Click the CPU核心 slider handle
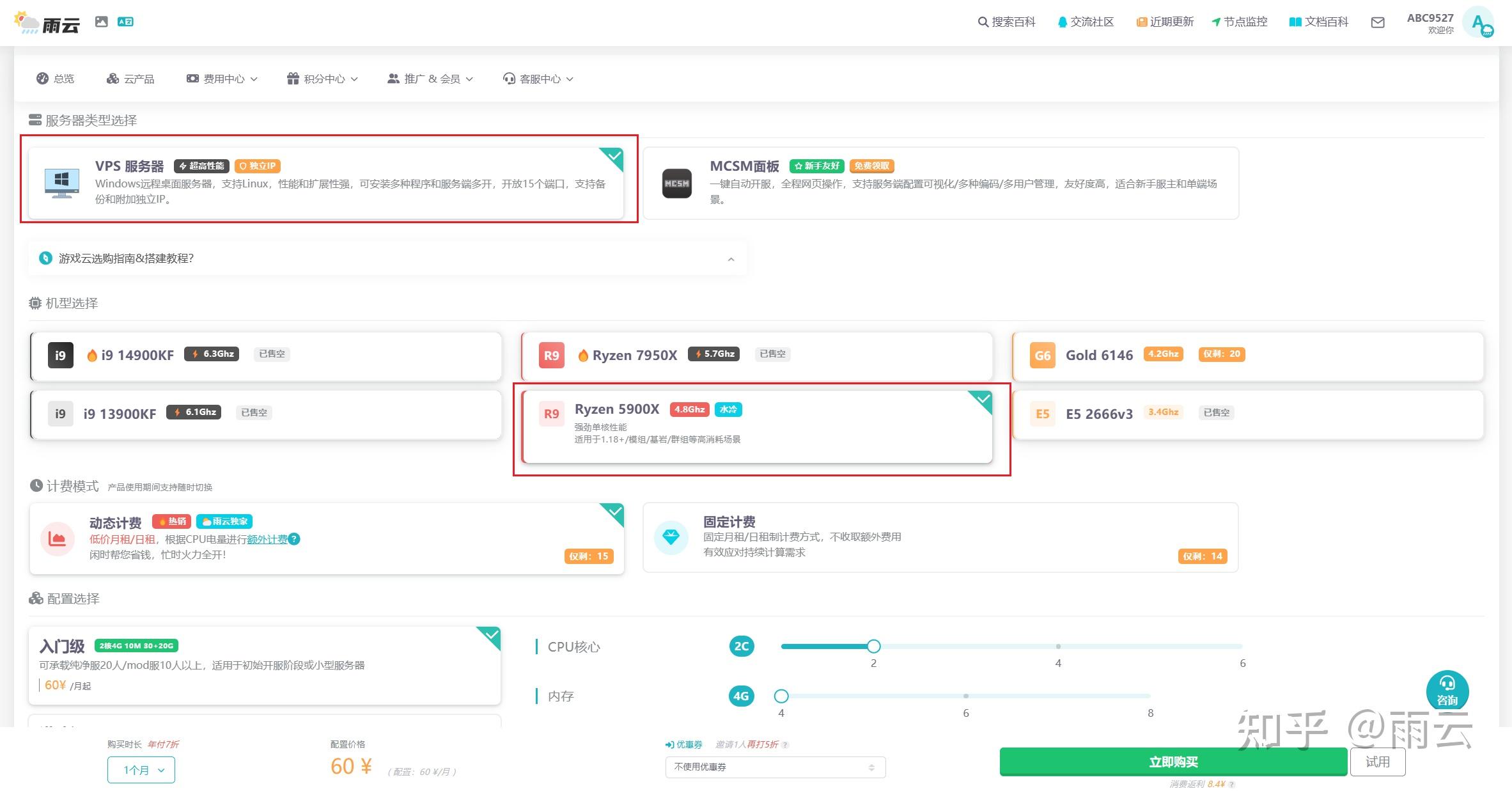Image resolution: width=1512 pixels, height=791 pixels. [x=874, y=646]
